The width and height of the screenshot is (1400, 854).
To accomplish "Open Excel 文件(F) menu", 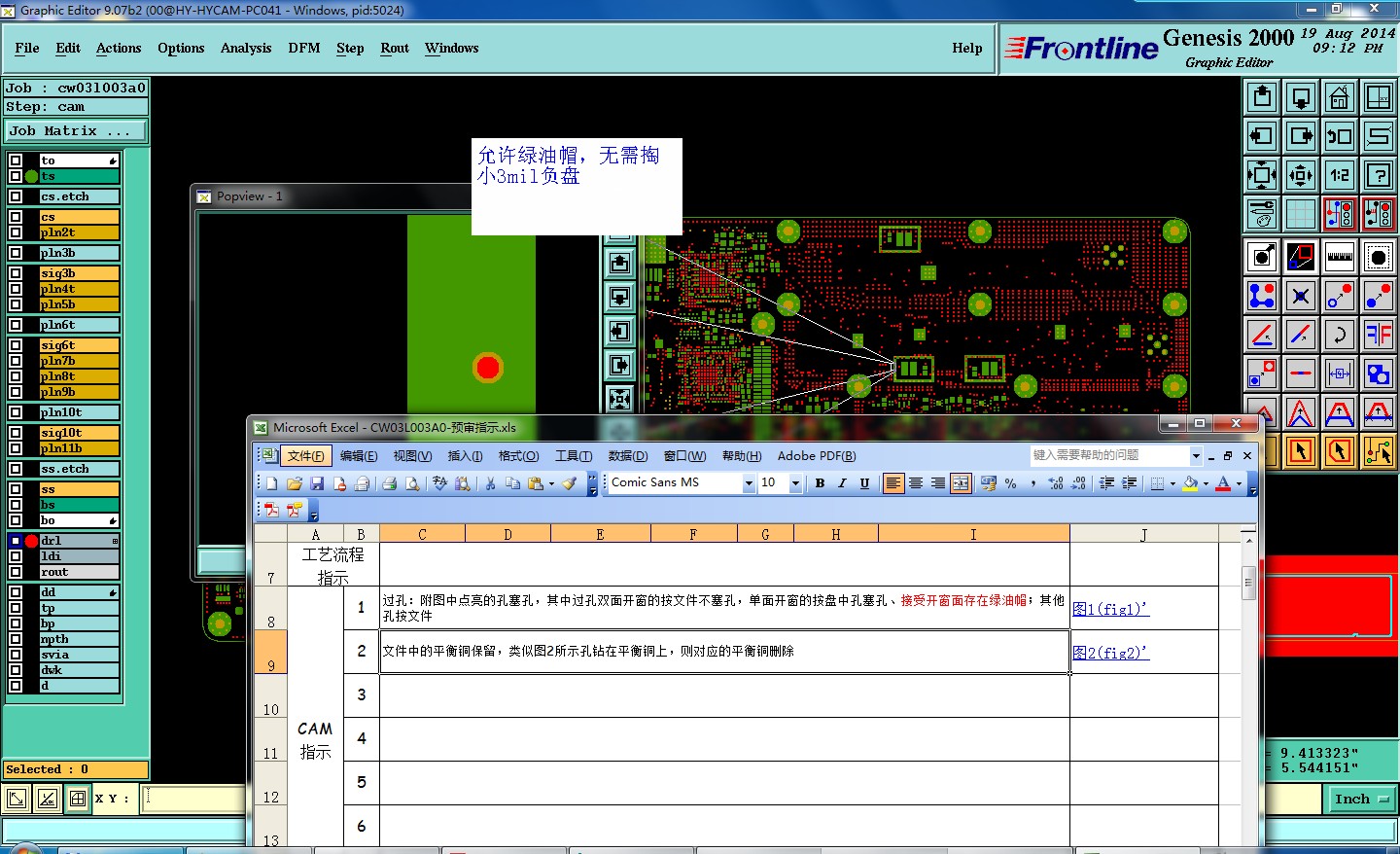I will point(305,456).
